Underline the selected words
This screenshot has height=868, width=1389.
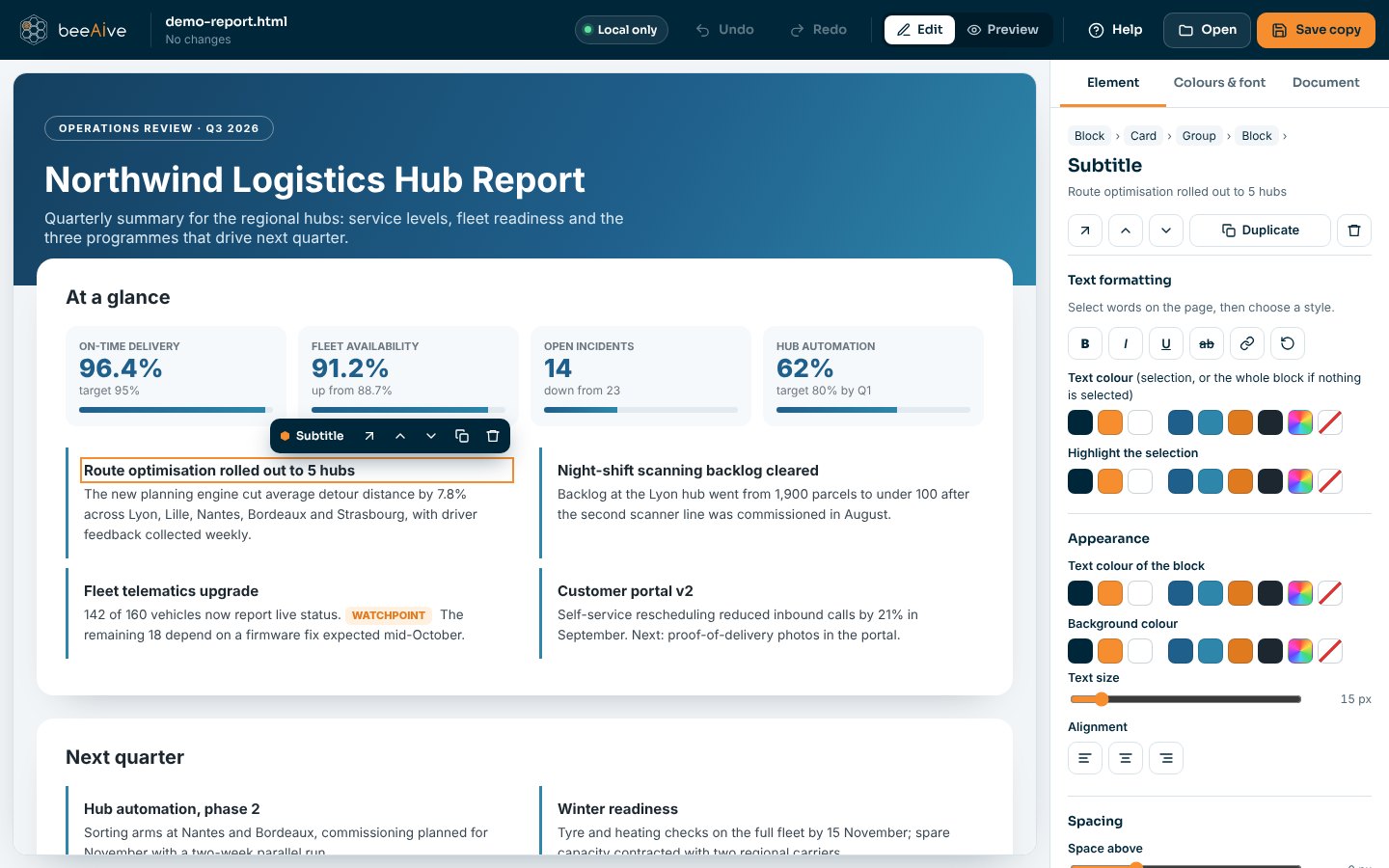point(1166,343)
